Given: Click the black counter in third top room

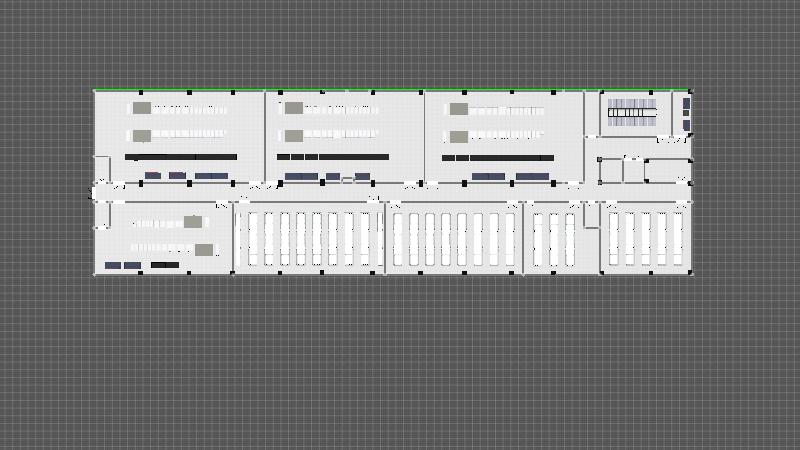Looking at the screenshot, I should pyautogui.click(x=497, y=158).
